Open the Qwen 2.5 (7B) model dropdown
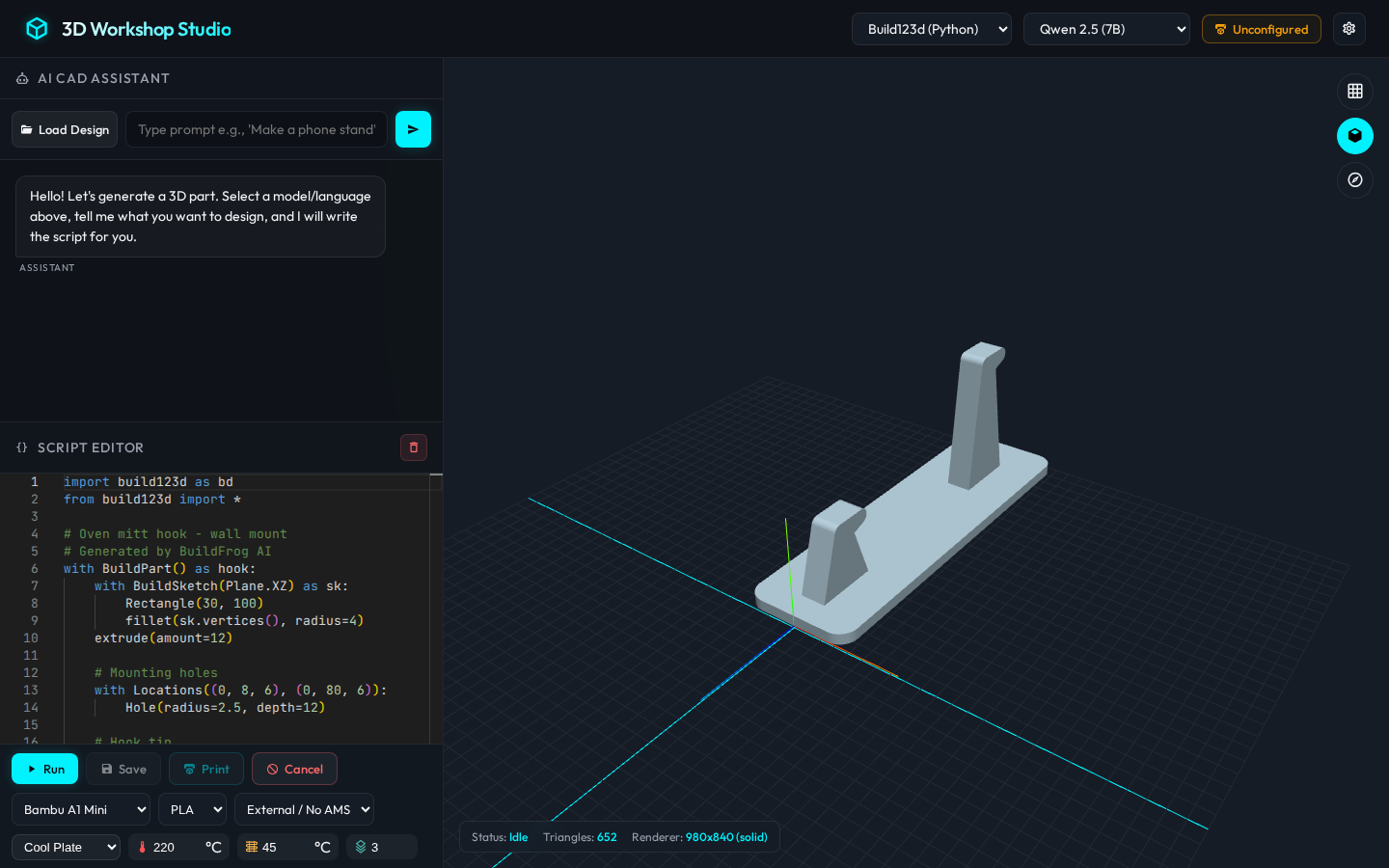 click(1106, 29)
